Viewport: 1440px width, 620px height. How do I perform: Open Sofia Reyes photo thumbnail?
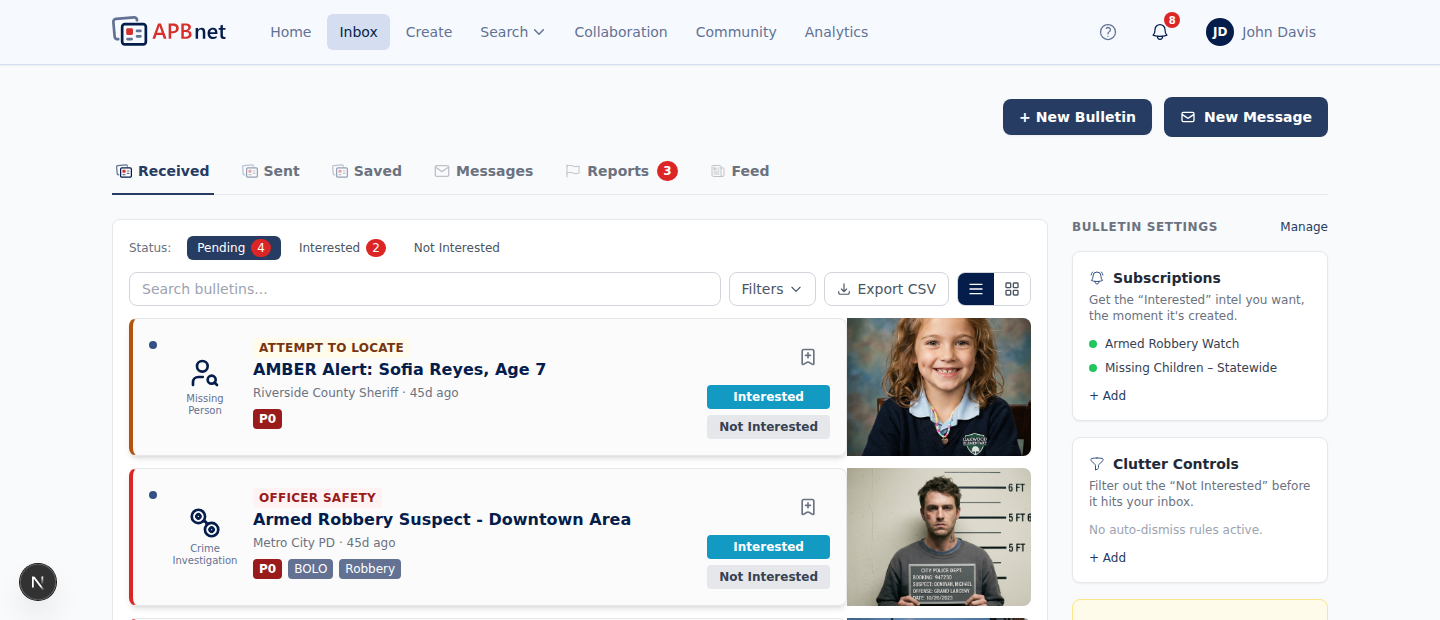[x=939, y=387]
